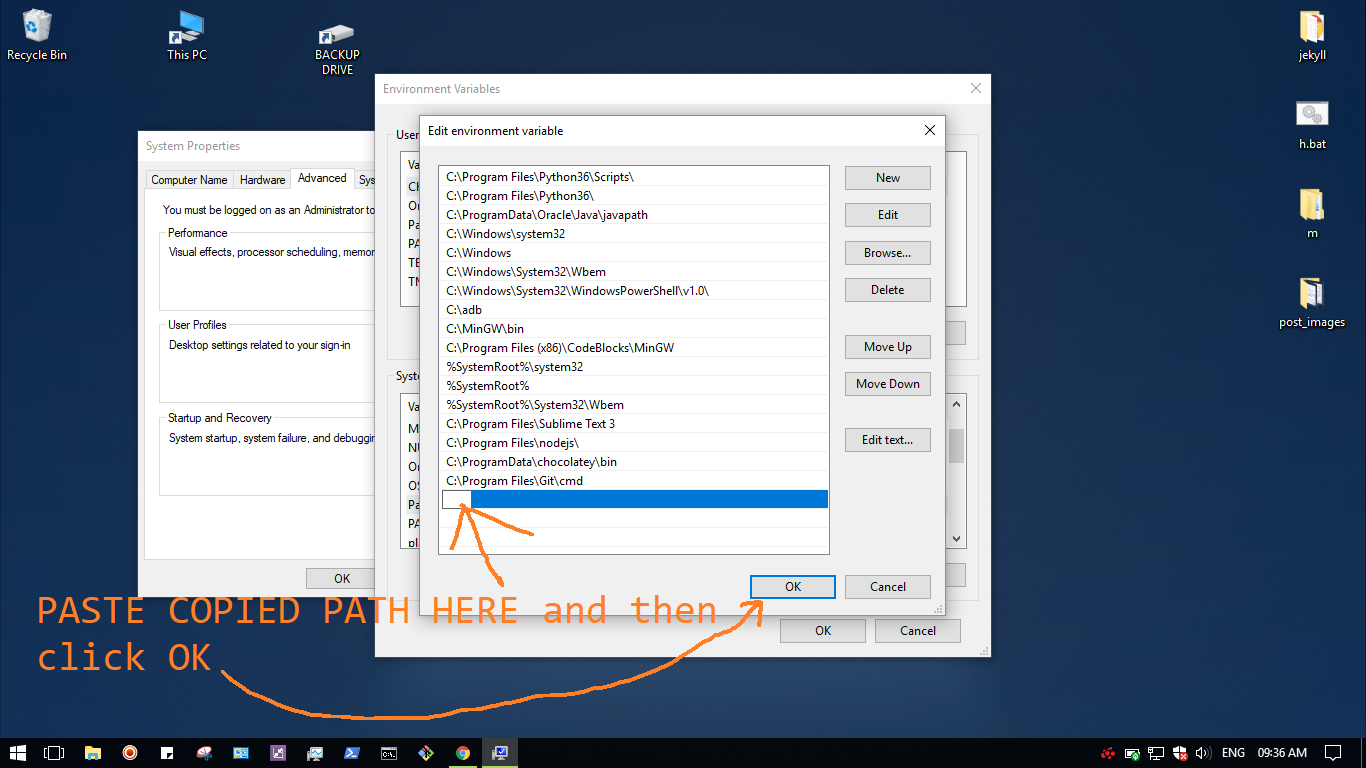Select the This PC desktop icon
The image size is (1366, 768).
pyautogui.click(x=187, y=35)
